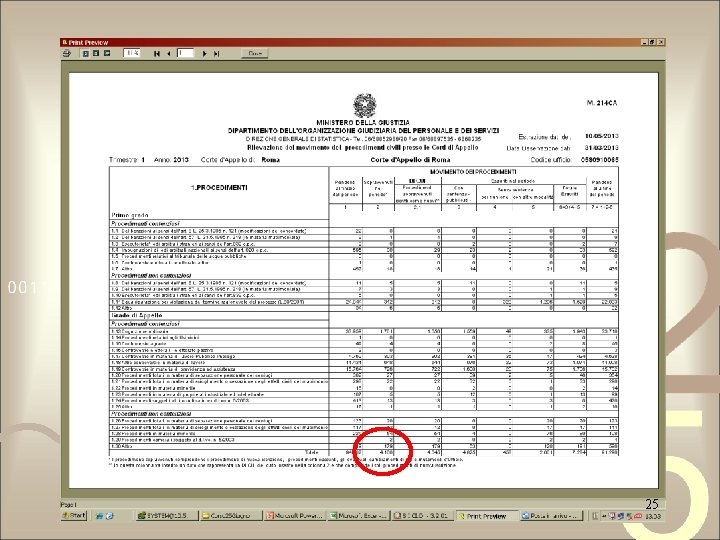Screen dimensions: 720x540
Task: Click the zoom percentage field
Action: click(131, 53)
